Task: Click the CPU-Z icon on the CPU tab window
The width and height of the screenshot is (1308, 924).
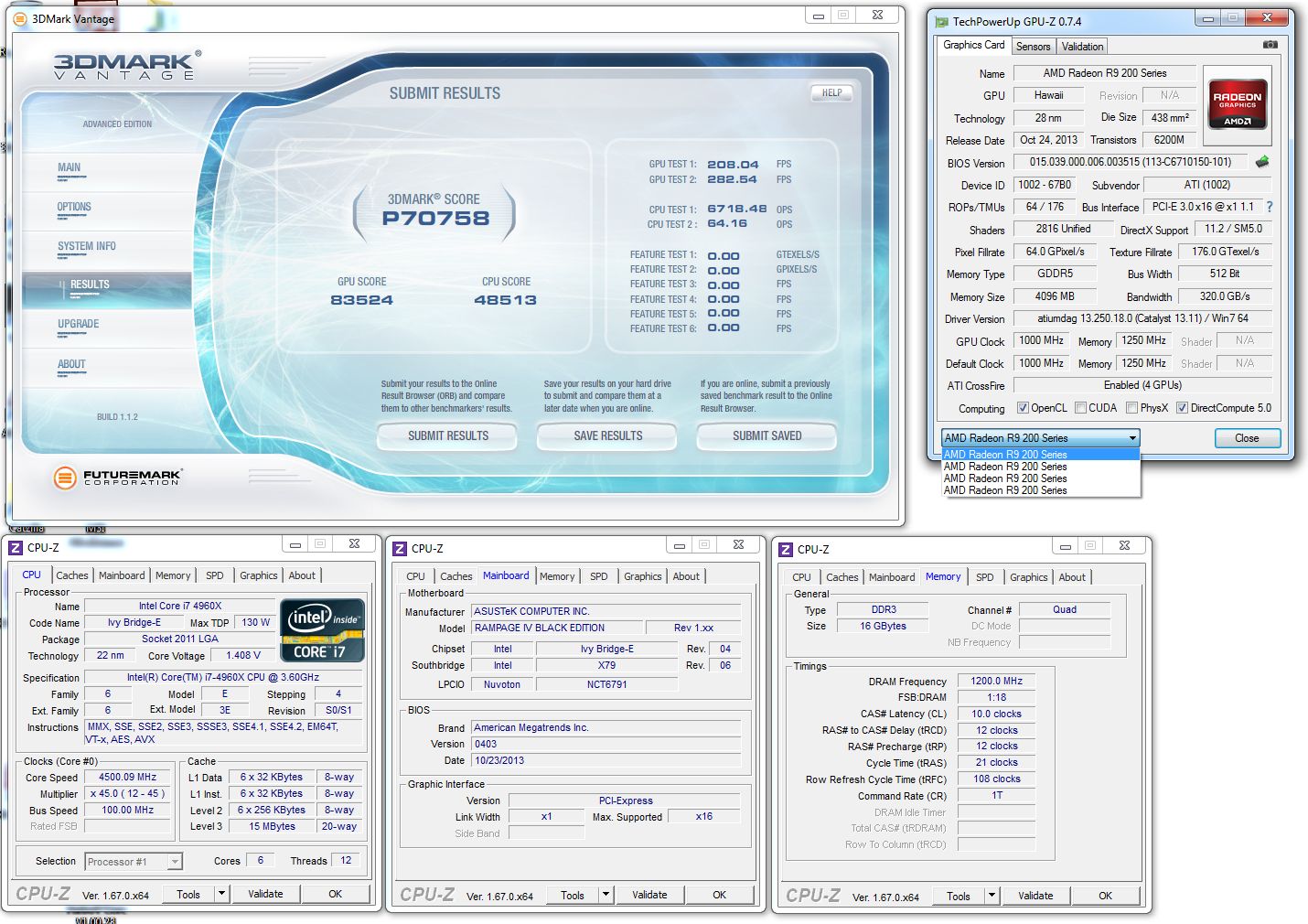Action: click(x=16, y=548)
